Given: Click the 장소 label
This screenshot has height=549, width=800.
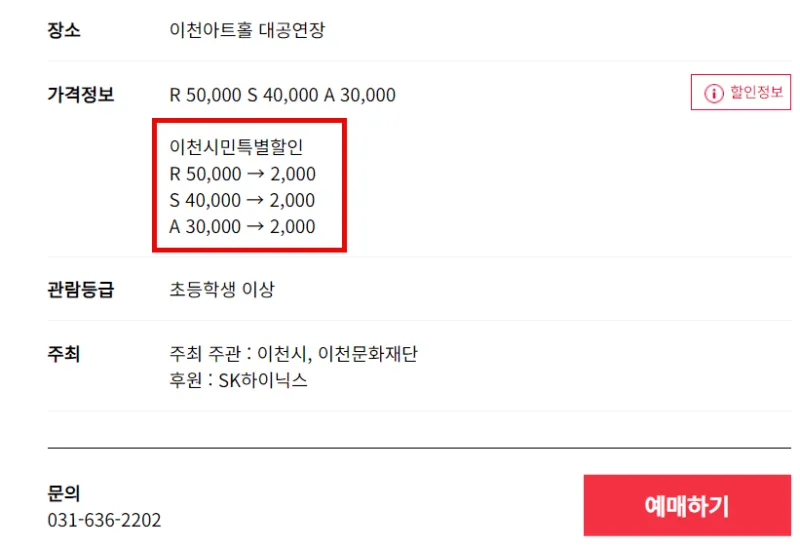Looking at the screenshot, I should pos(64,30).
